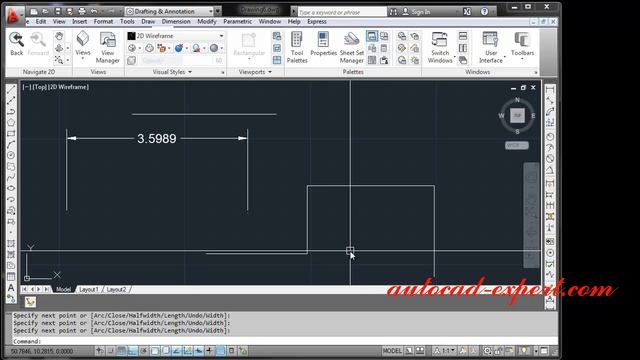Open the Properties palette
640x360 pixels.
(323, 44)
